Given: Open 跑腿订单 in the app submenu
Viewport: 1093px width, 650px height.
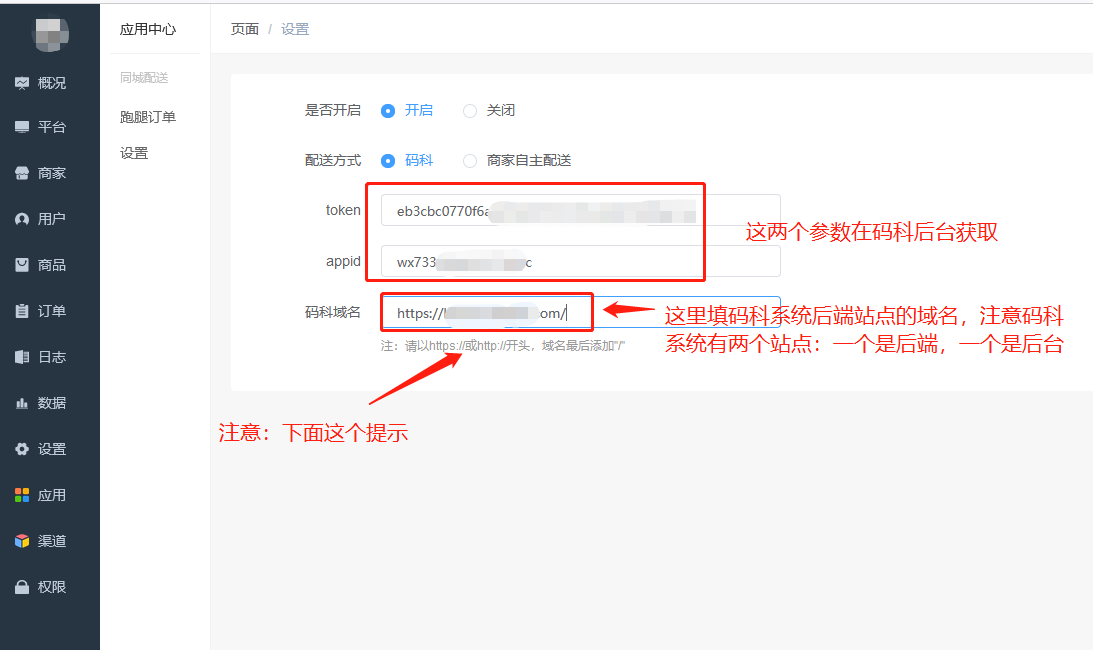Looking at the screenshot, I should 148,117.
